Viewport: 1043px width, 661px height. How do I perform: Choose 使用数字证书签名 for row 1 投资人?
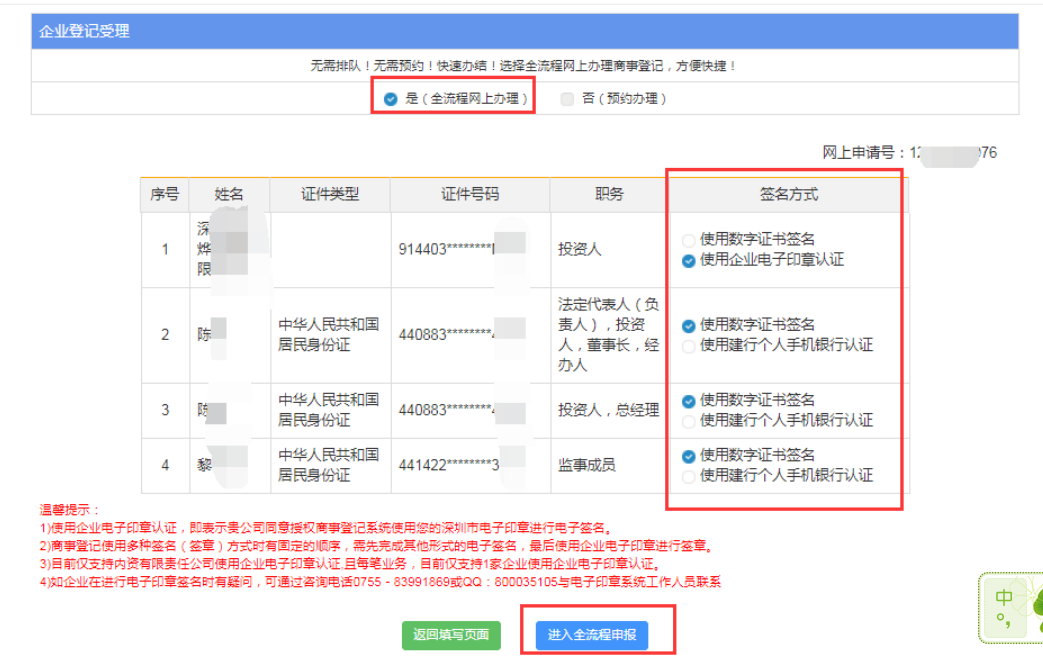pyautogui.click(x=688, y=240)
